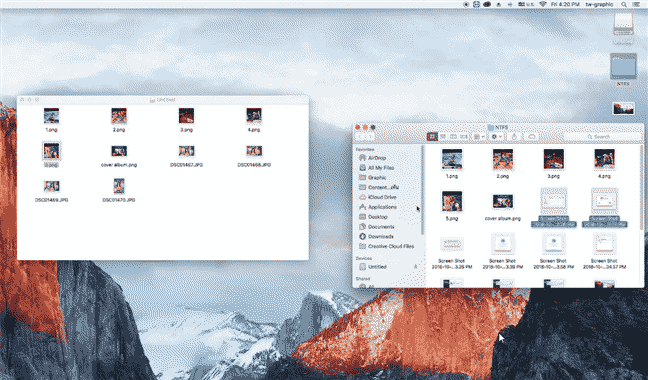Image resolution: width=648 pixels, height=380 pixels.
Task: Open the U.S. input source menu
Action: click(526, 4)
